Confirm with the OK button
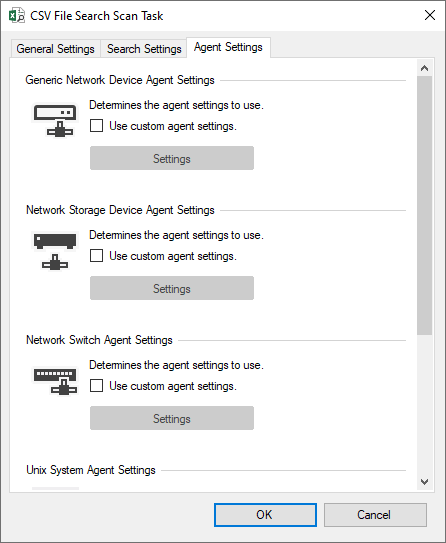Screen dimensions: 446x543 point(265,515)
